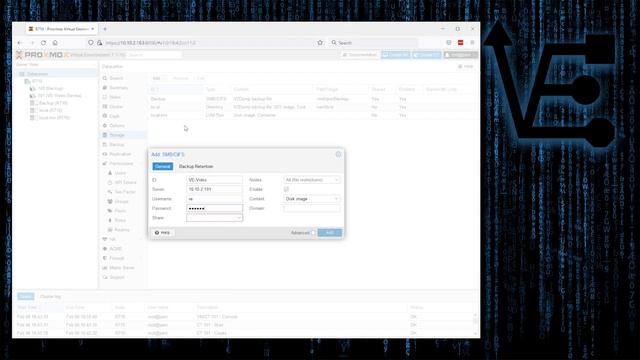Open the Notes section in Datacenter menu
Viewport: 640px width, 360px height.
click(x=115, y=97)
